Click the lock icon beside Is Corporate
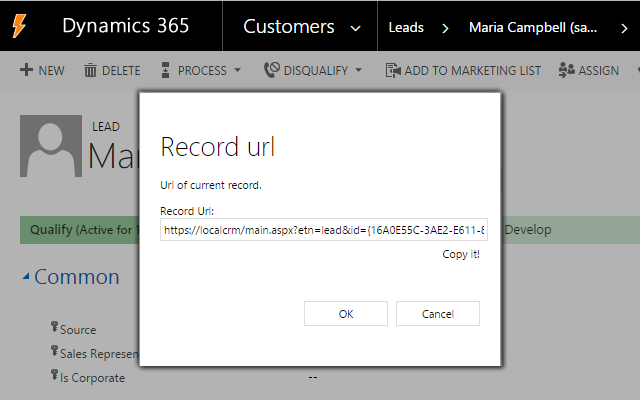 [54, 376]
